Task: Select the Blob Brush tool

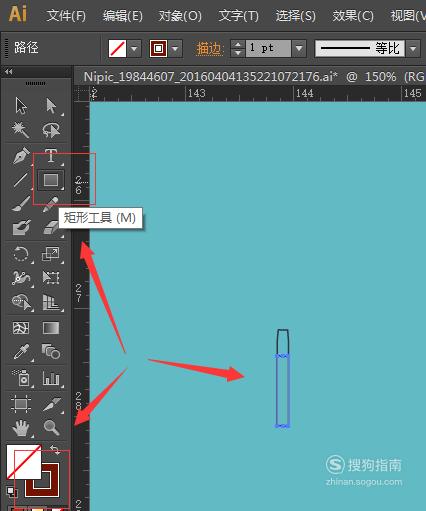Action: (21, 228)
